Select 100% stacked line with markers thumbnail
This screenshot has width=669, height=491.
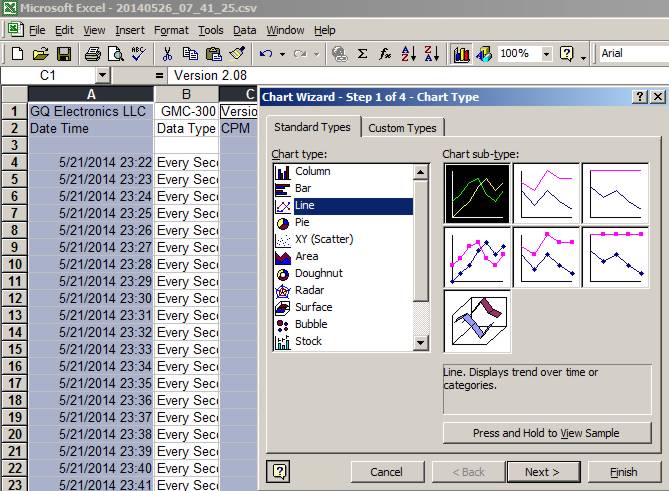615,257
